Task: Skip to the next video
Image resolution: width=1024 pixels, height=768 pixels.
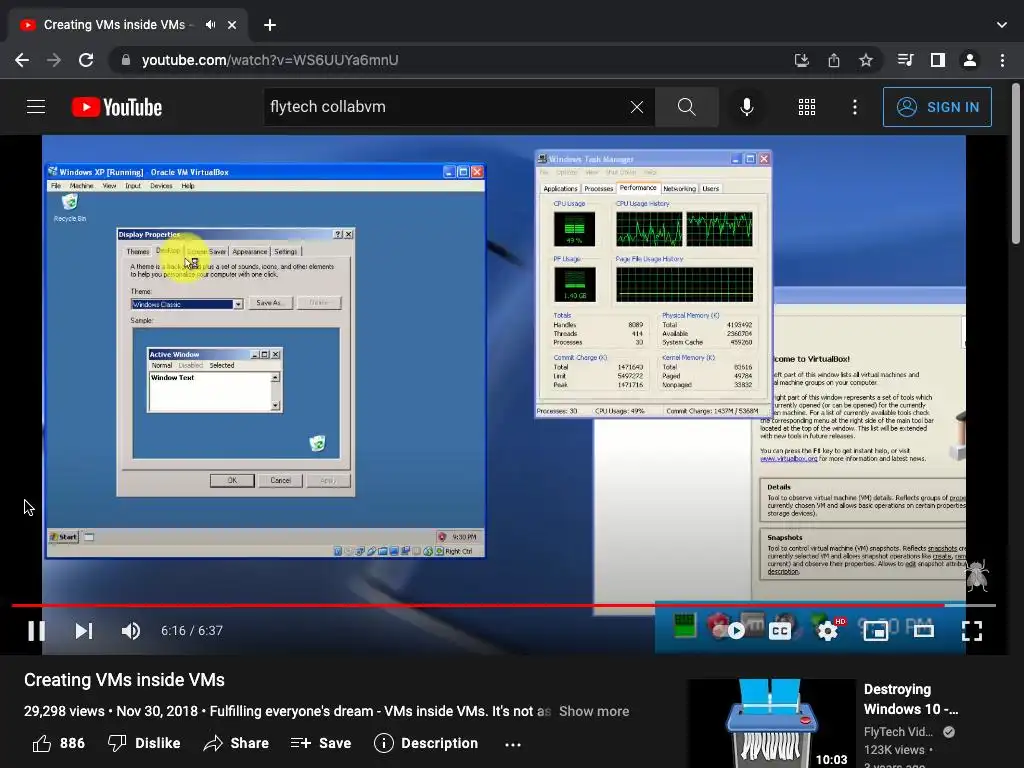Action: 84,630
